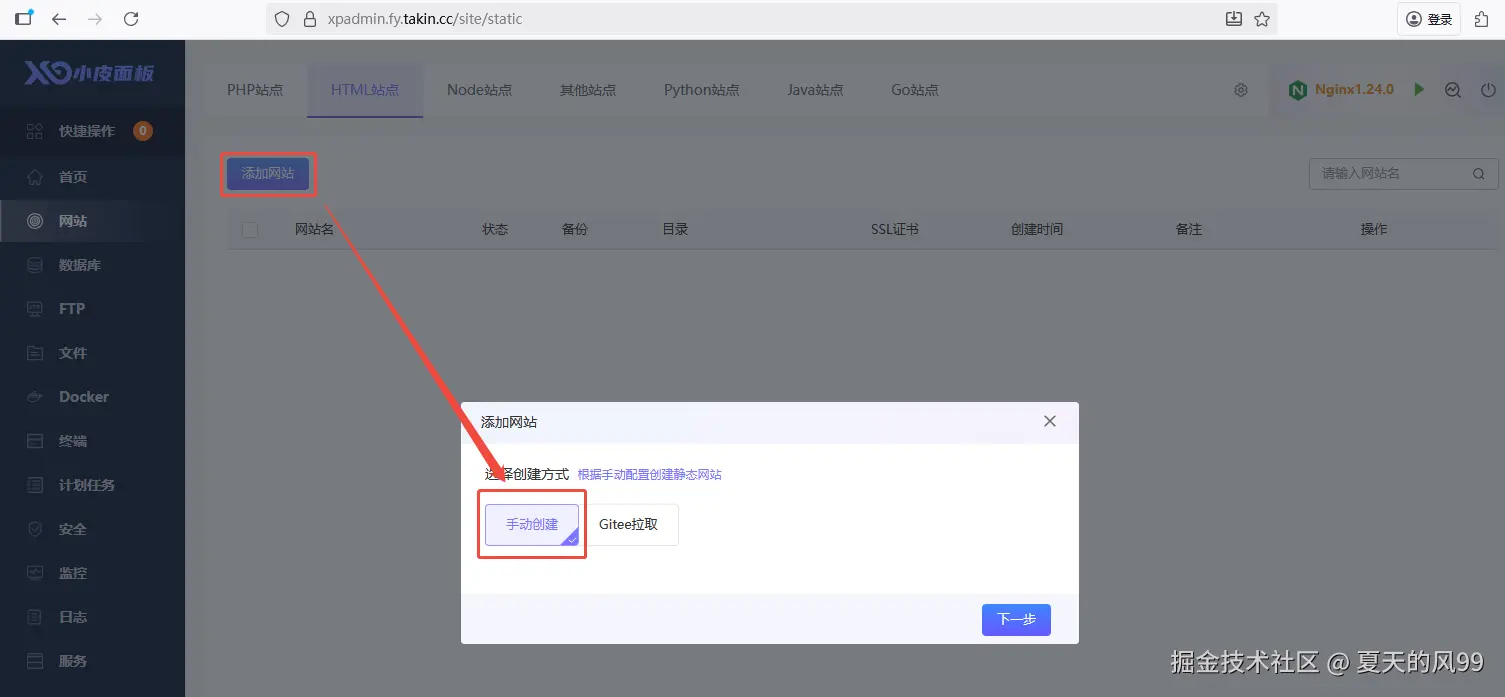Open the monitoring chart icon near Nginx
Viewport: 1505px width, 697px height.
[1453, 90]
